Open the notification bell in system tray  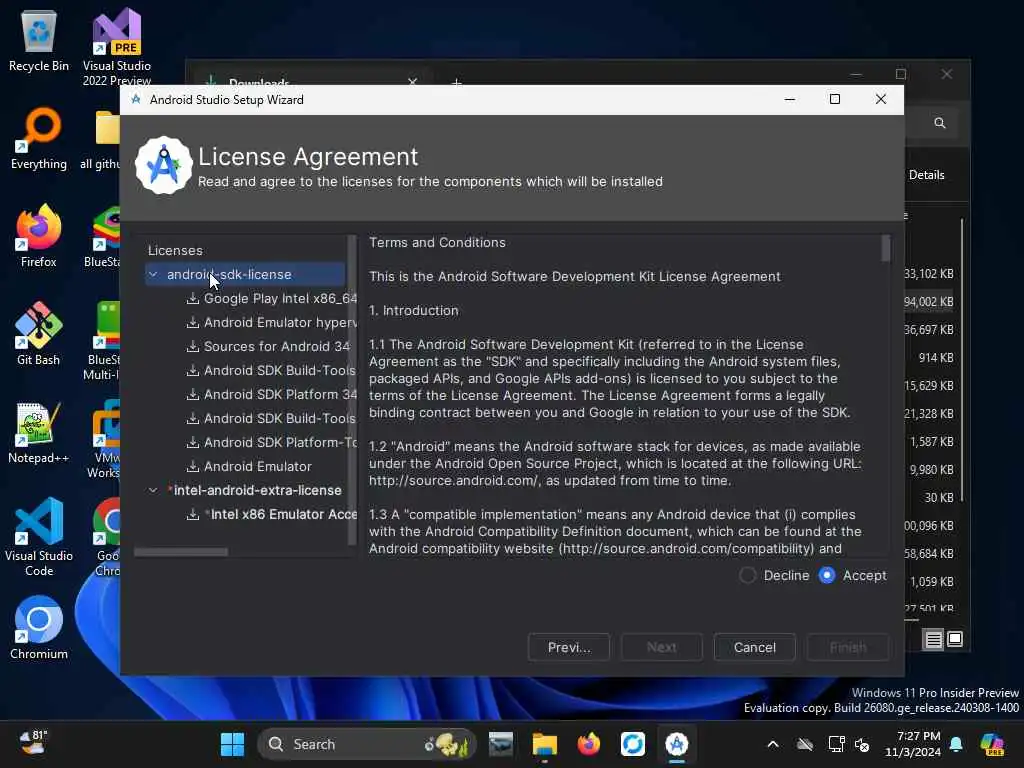click(956, 744)
